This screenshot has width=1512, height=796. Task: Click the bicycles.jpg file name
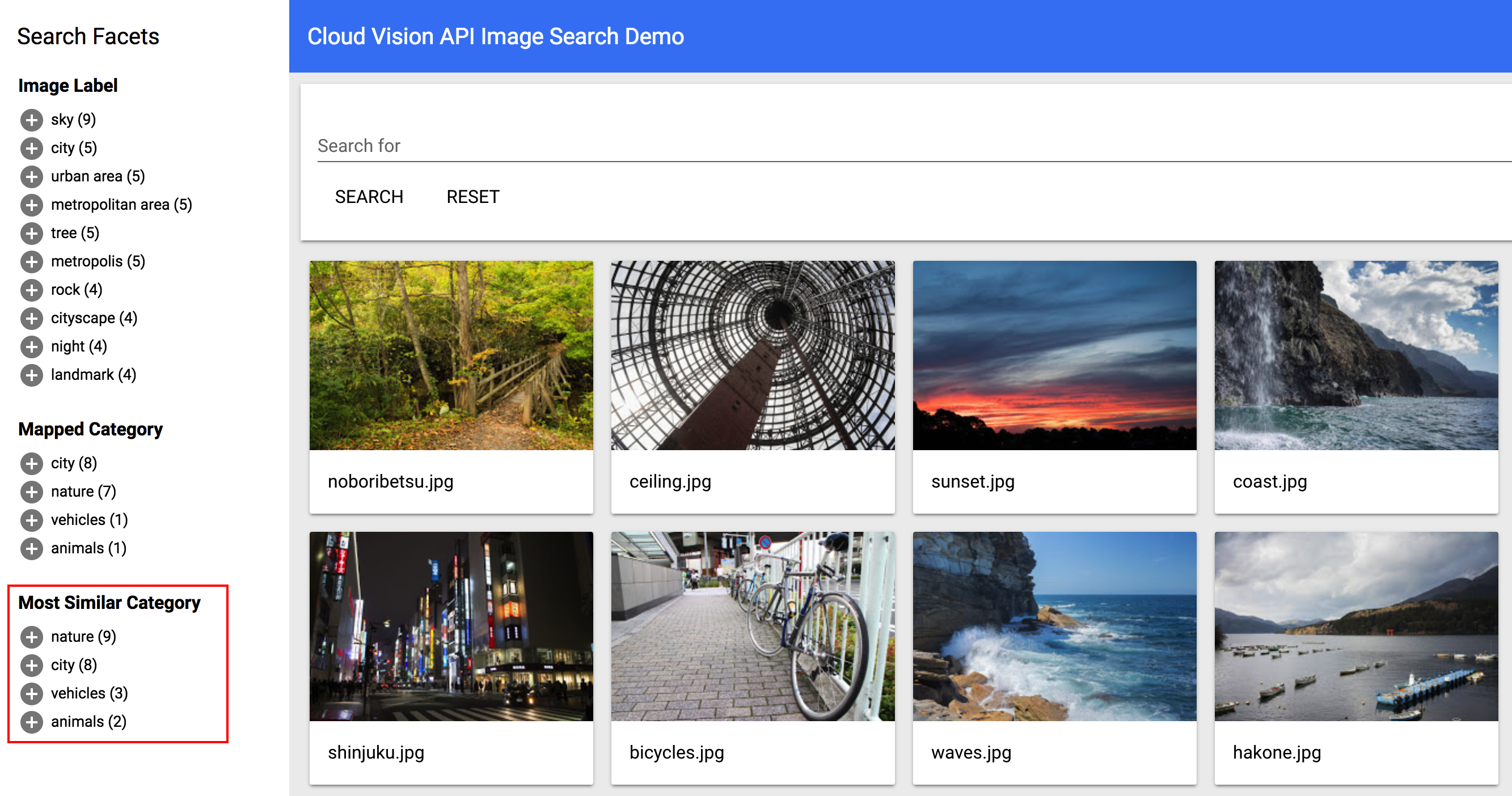[x=677, y=752]
